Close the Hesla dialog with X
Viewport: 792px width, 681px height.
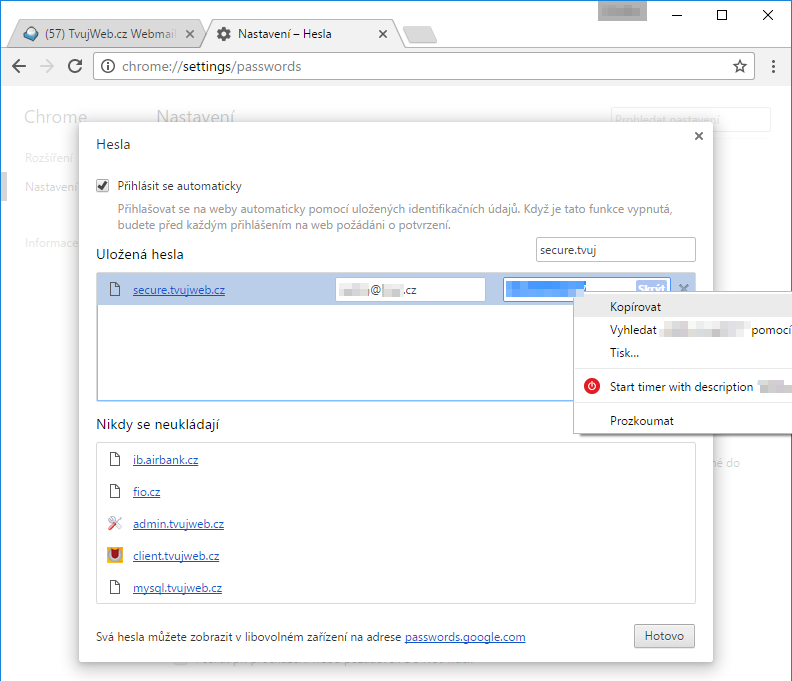click(698, 137)
